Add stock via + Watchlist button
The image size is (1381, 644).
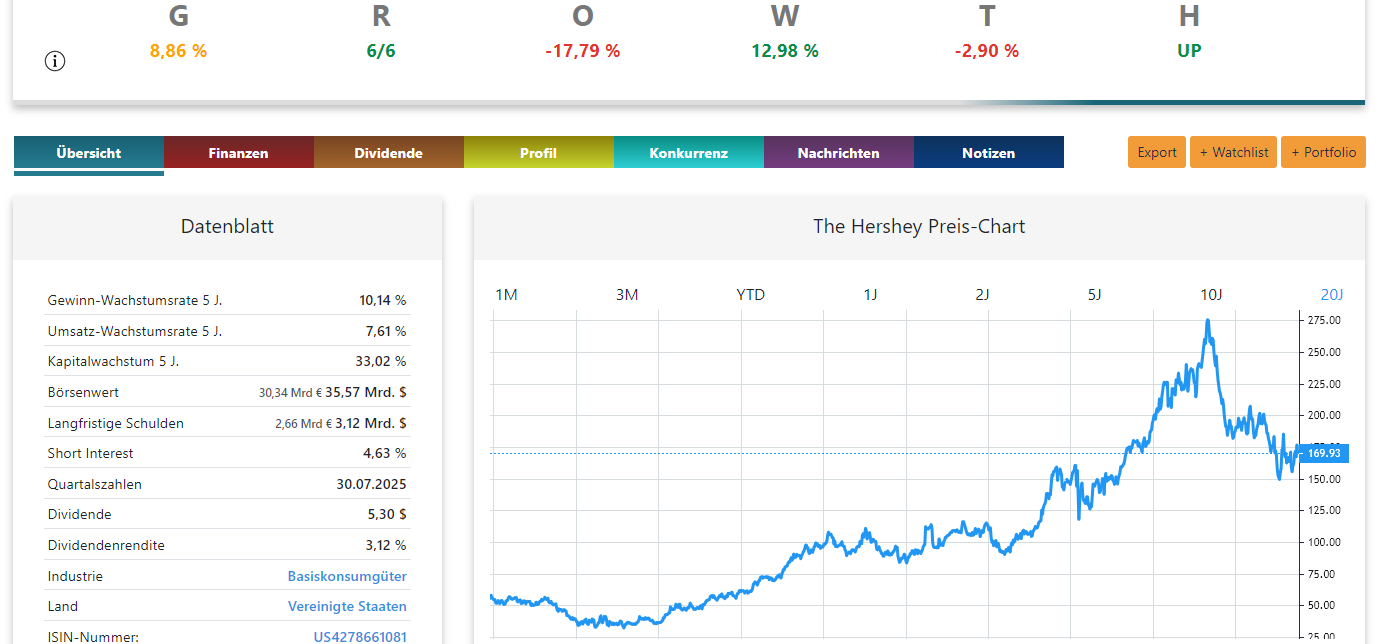point(1234,152)
